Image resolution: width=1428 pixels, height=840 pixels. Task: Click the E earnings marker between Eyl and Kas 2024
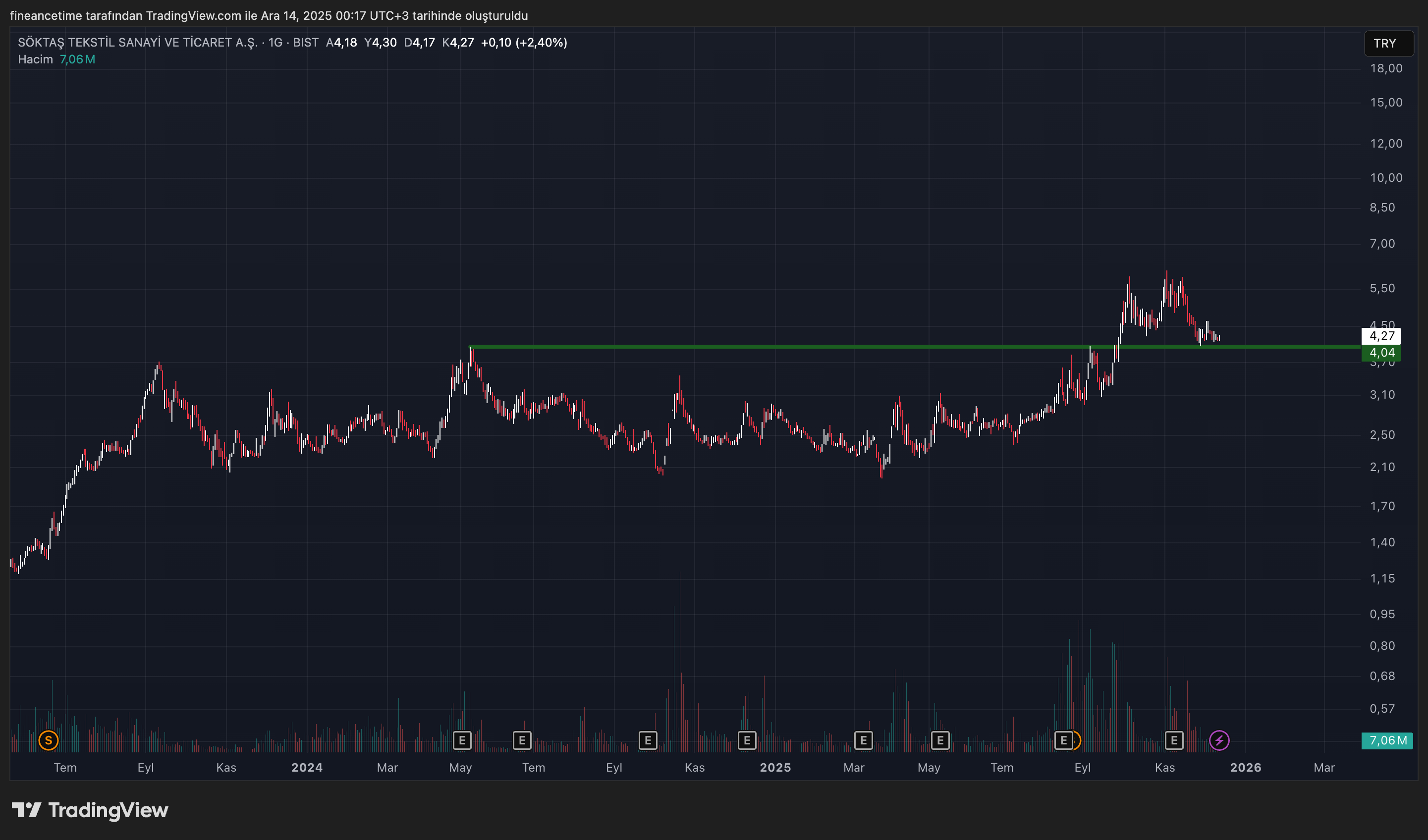coord(648,740)
